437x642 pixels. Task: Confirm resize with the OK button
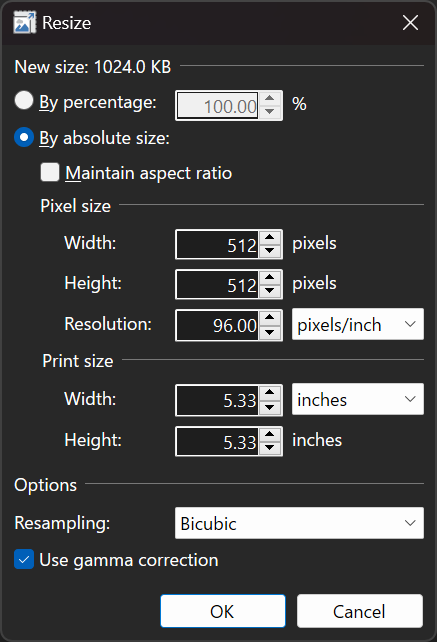point(223,611)
